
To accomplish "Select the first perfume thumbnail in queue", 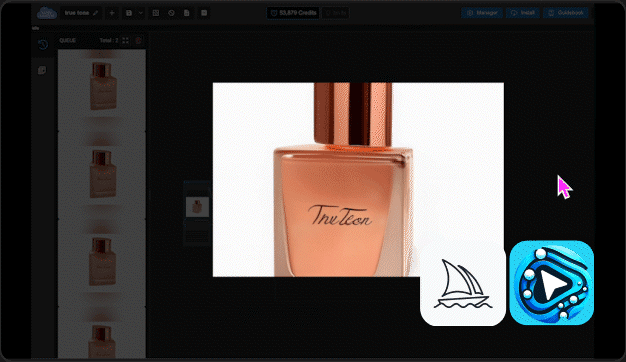I will [x=102, y=87].
